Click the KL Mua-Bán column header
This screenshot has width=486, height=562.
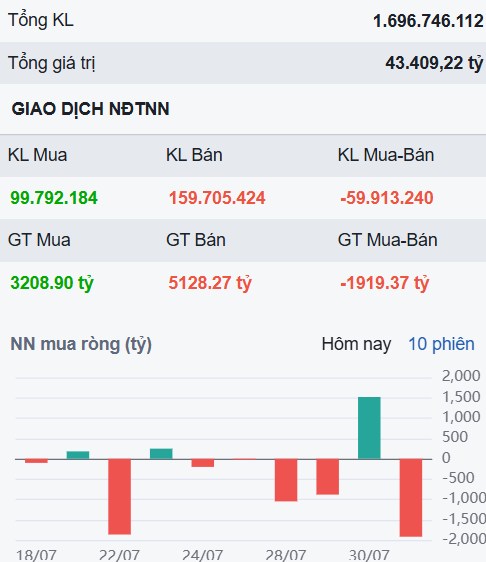386,155
